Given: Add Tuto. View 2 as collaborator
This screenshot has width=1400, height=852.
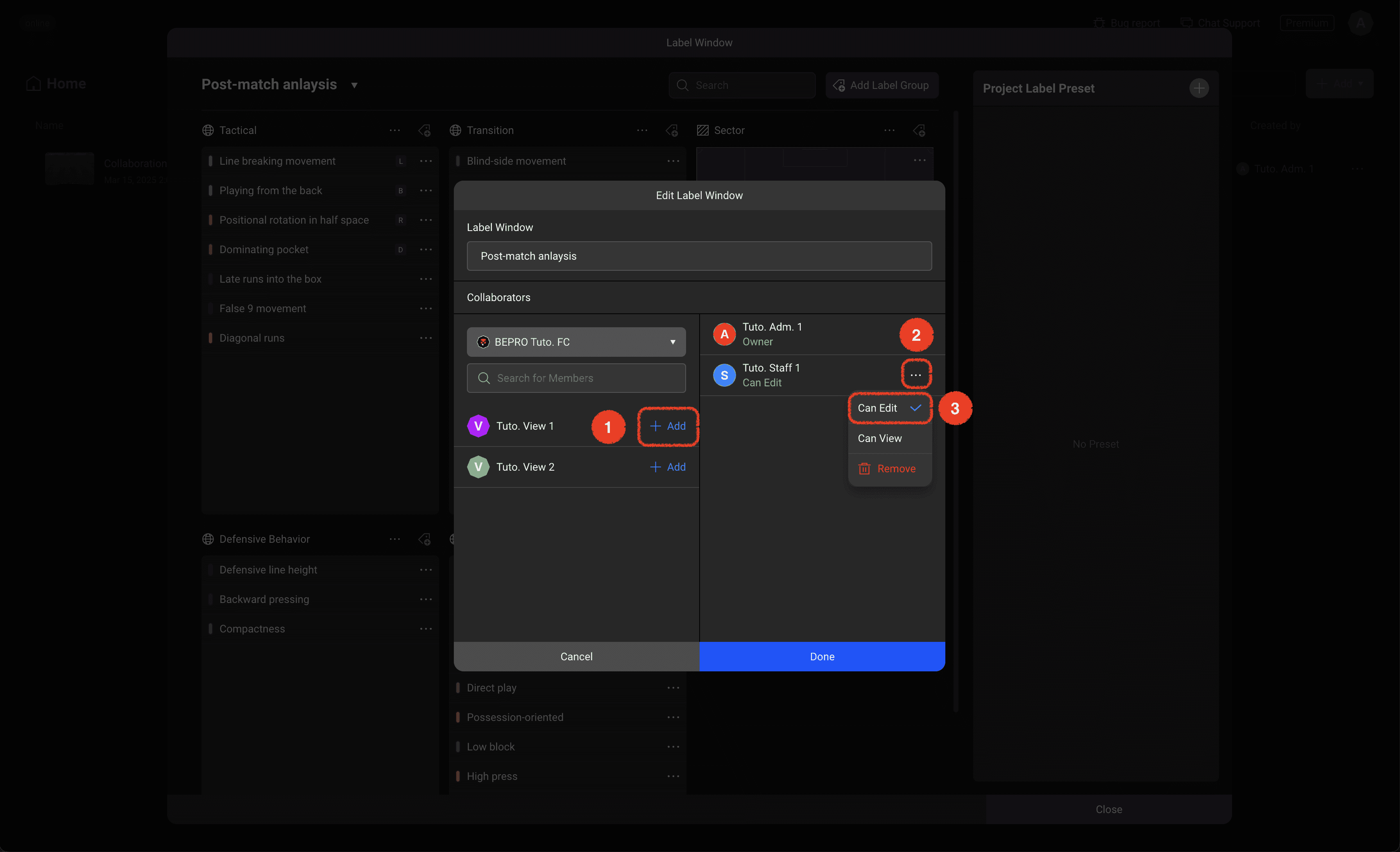Looking at the screenshot, I should tap(668, 467).
